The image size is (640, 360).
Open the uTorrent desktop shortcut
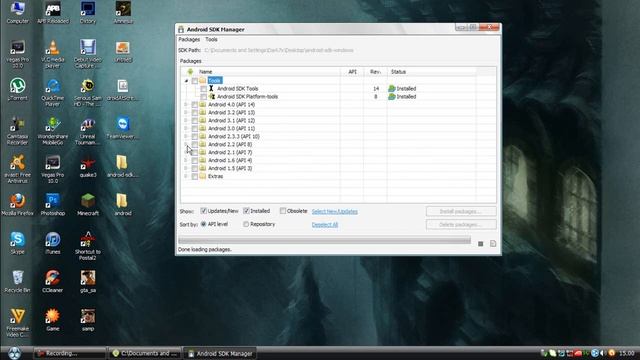[x=18, y=89]
